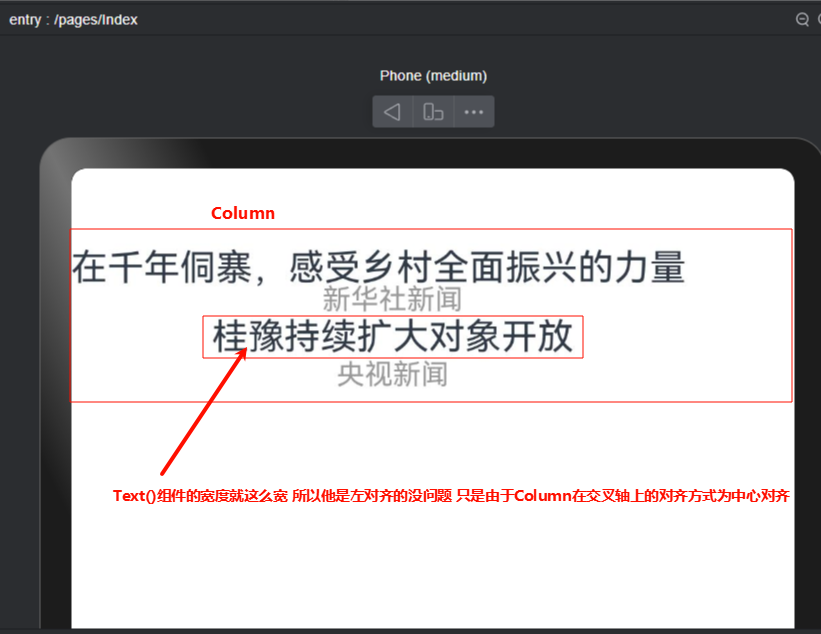Click the partially visible zoom icon at right edge
The height and width of the screenshot is (634, 821).
(817, 19)
